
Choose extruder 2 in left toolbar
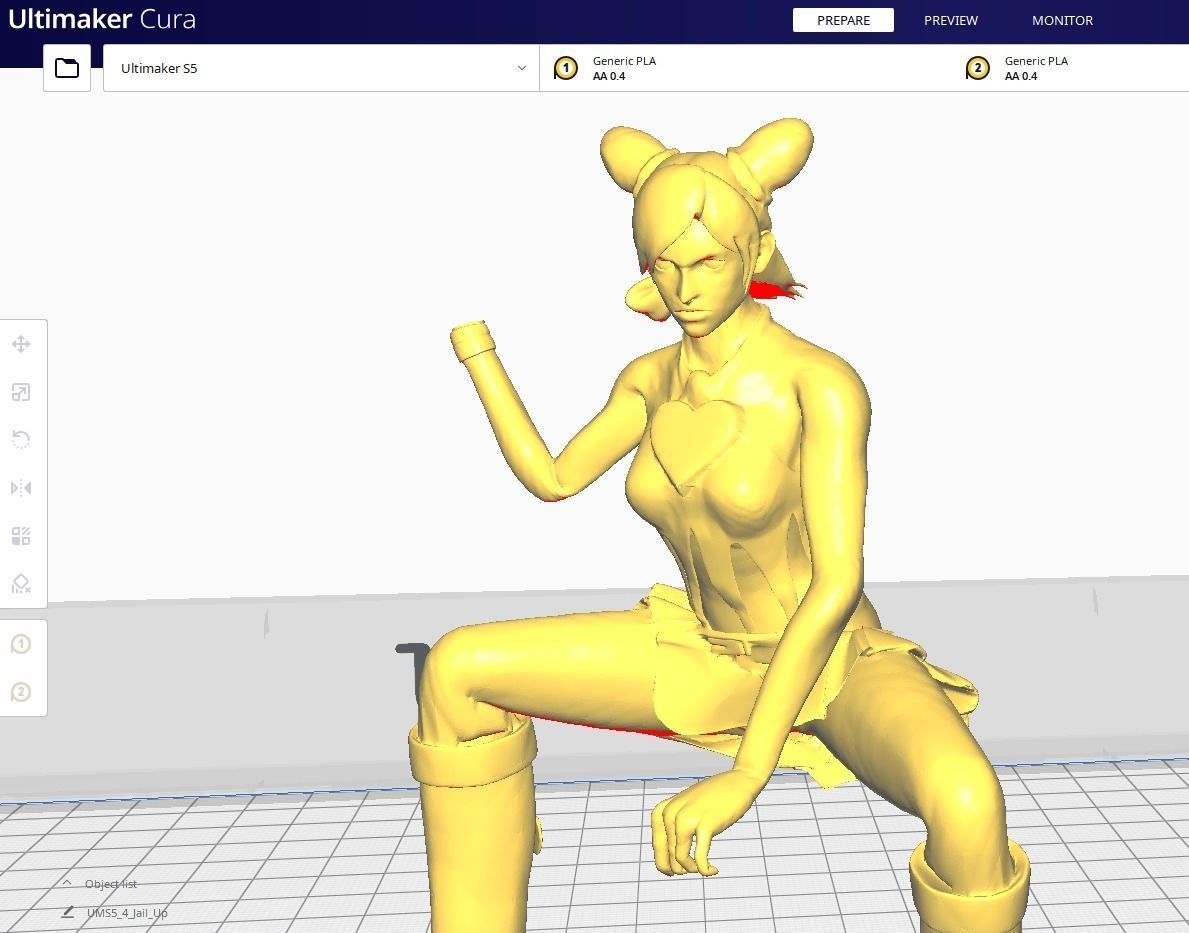pyautogui.click(x=21, y=692)
